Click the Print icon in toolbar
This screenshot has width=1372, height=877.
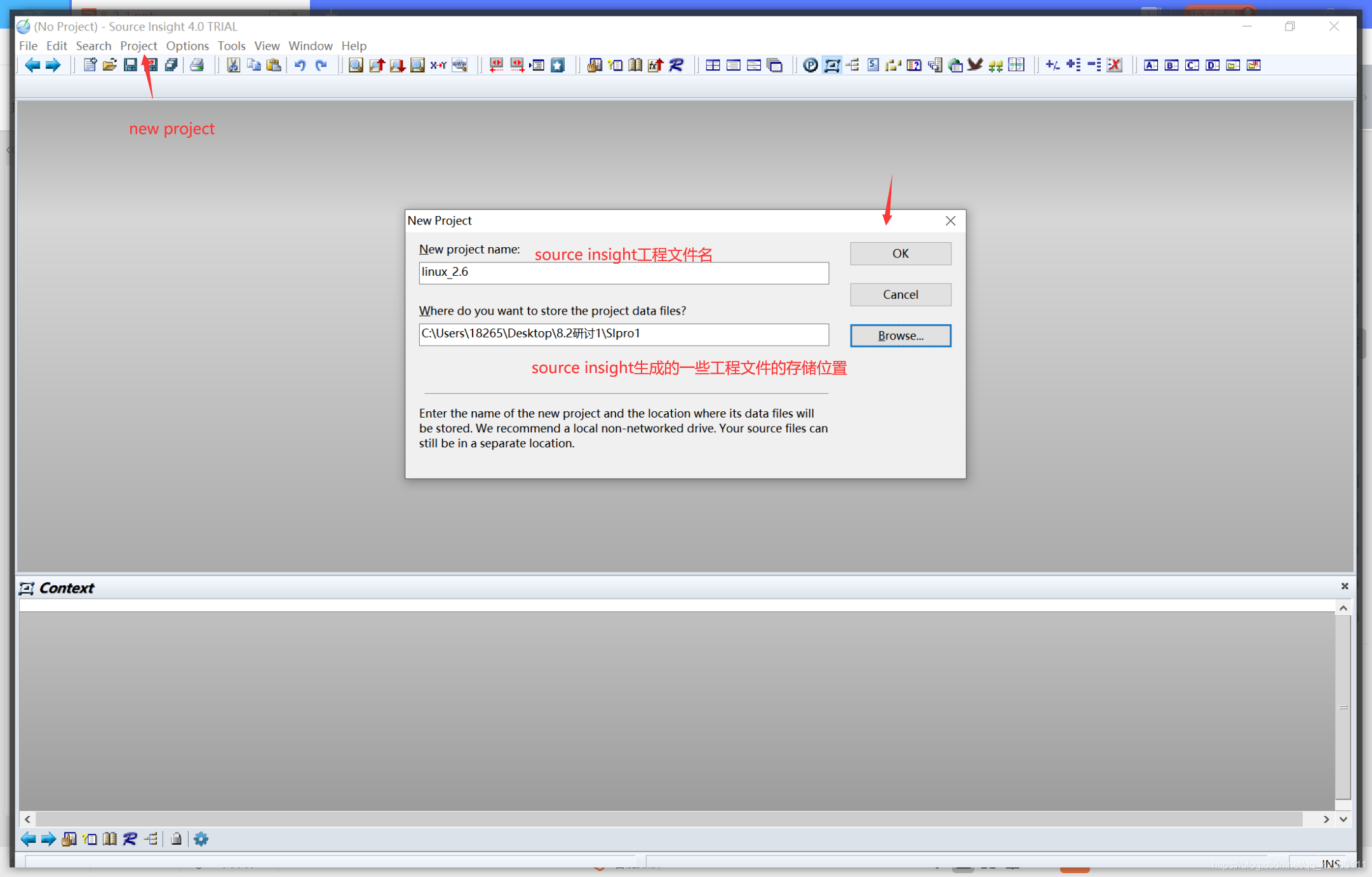tap(197, 65)
